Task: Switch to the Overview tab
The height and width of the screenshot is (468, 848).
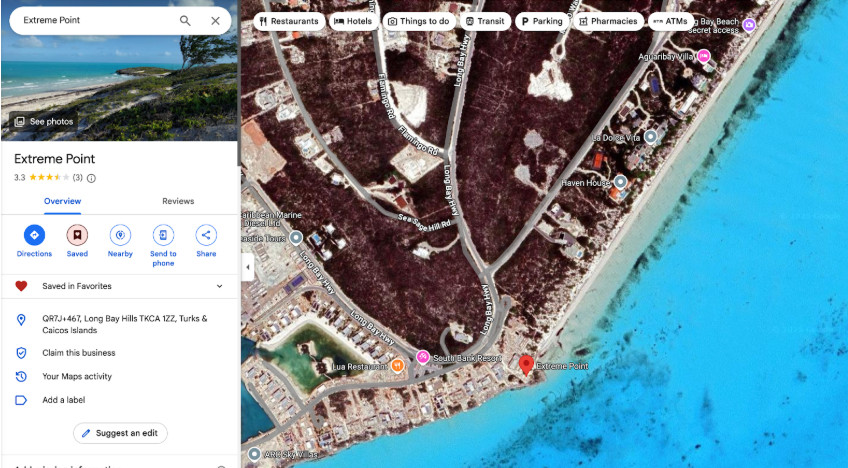Action: pos(62,201)
